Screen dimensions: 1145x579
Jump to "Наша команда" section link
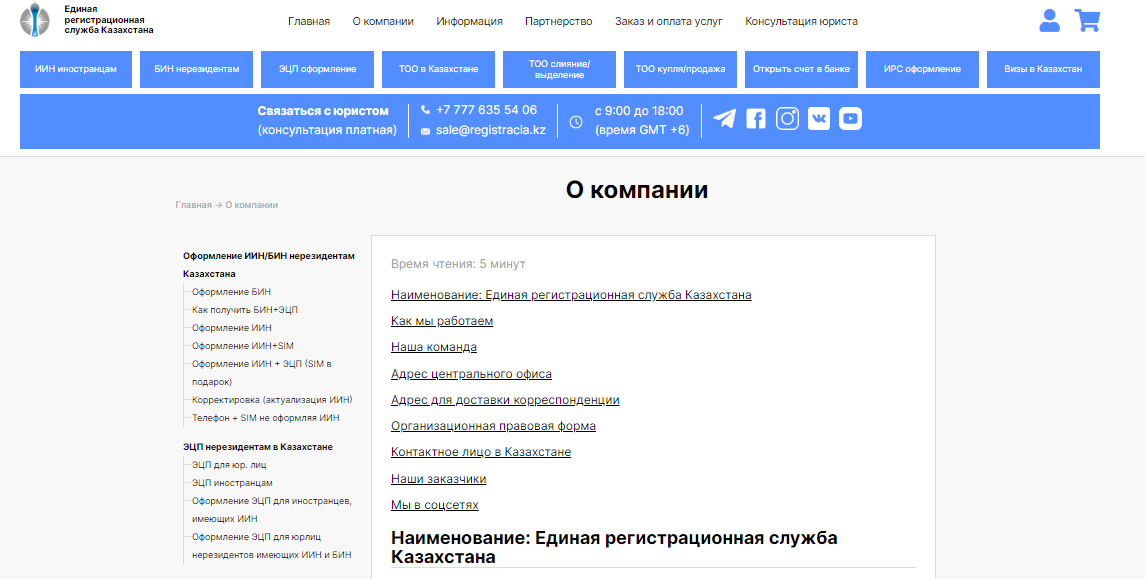[434, 347]
